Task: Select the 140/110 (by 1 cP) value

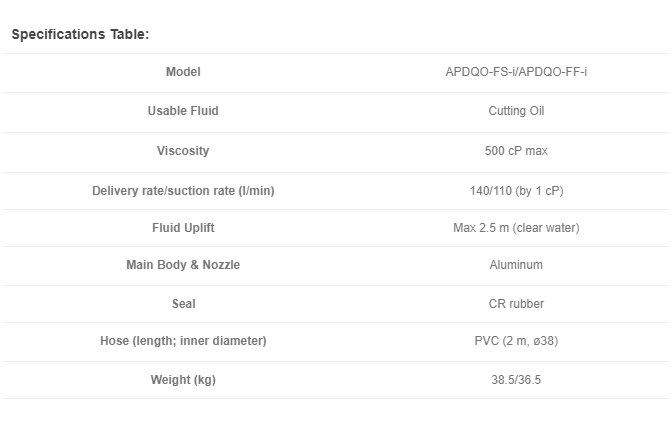Action: [516, 190]
